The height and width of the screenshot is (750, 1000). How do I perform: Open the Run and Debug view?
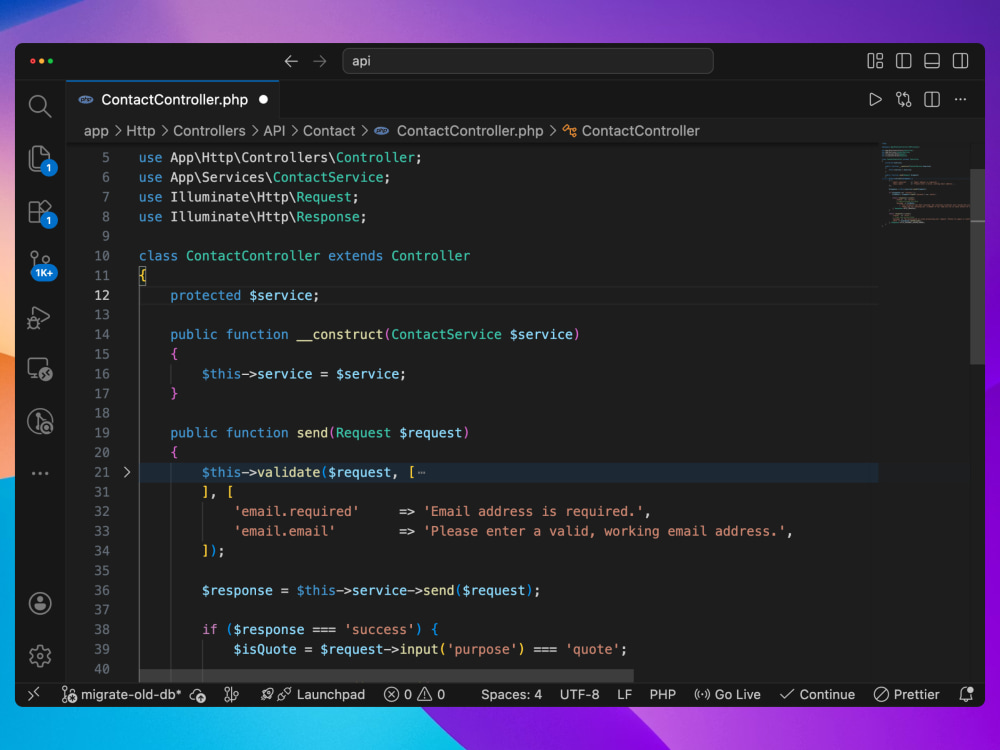coord(39,318)
